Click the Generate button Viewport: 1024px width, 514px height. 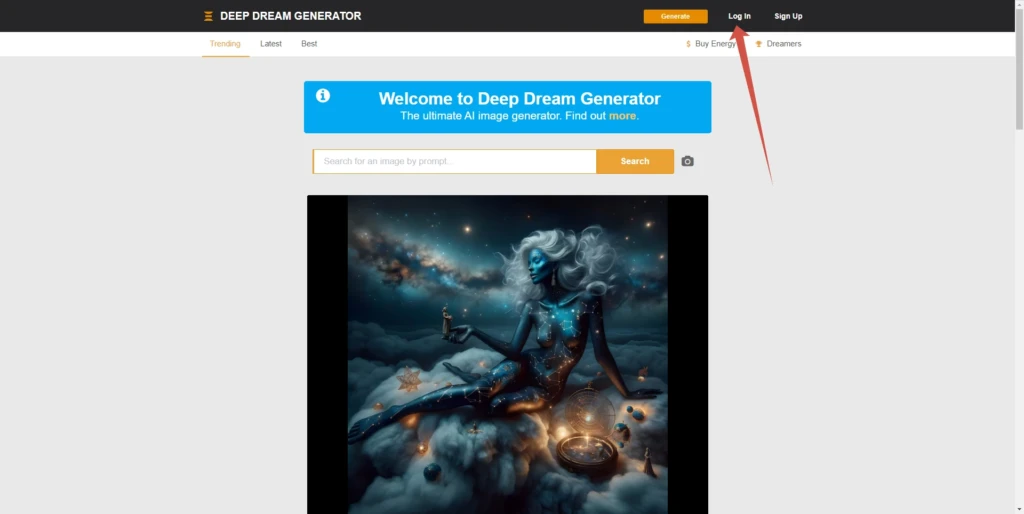point(675,16)
